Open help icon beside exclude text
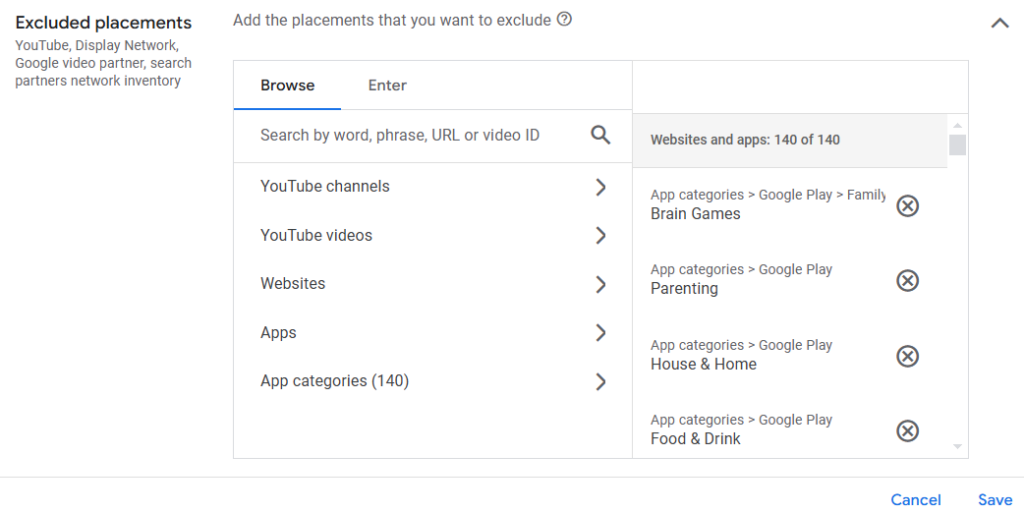The height and width of the screenshot is (513, 1024). 564,20
